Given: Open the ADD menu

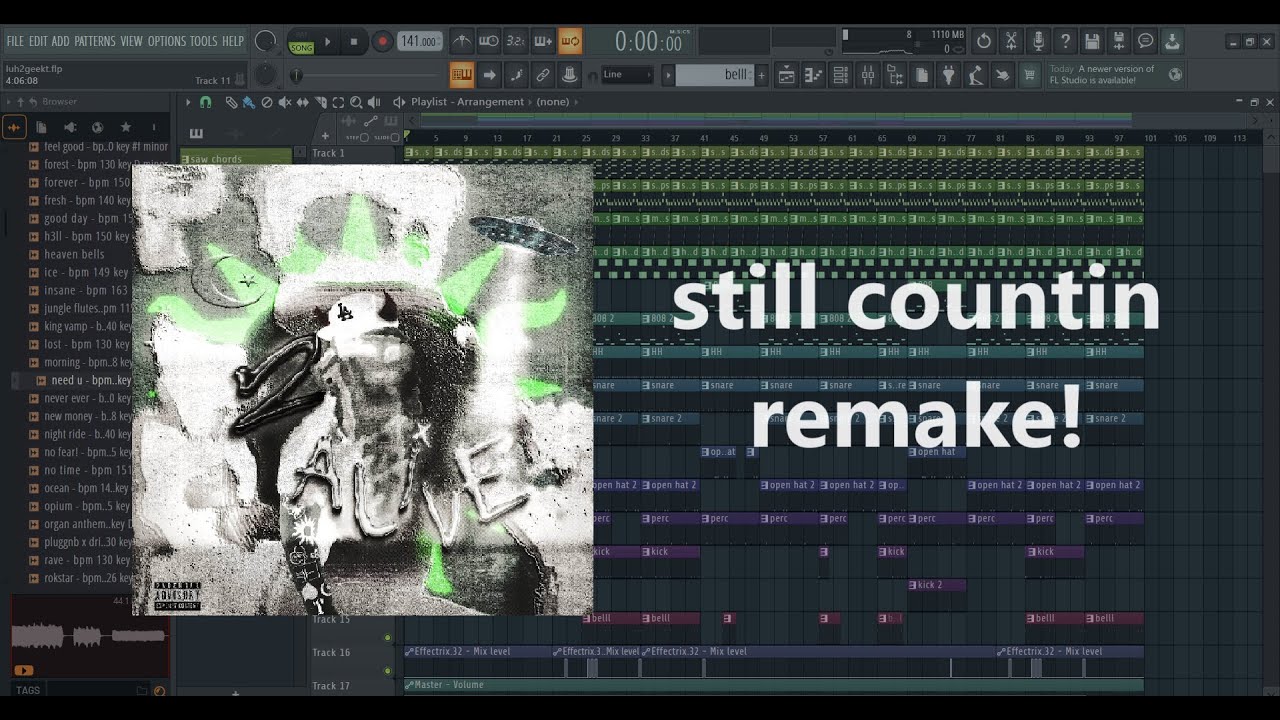Looking at the screenshot, I should [60, 41].
